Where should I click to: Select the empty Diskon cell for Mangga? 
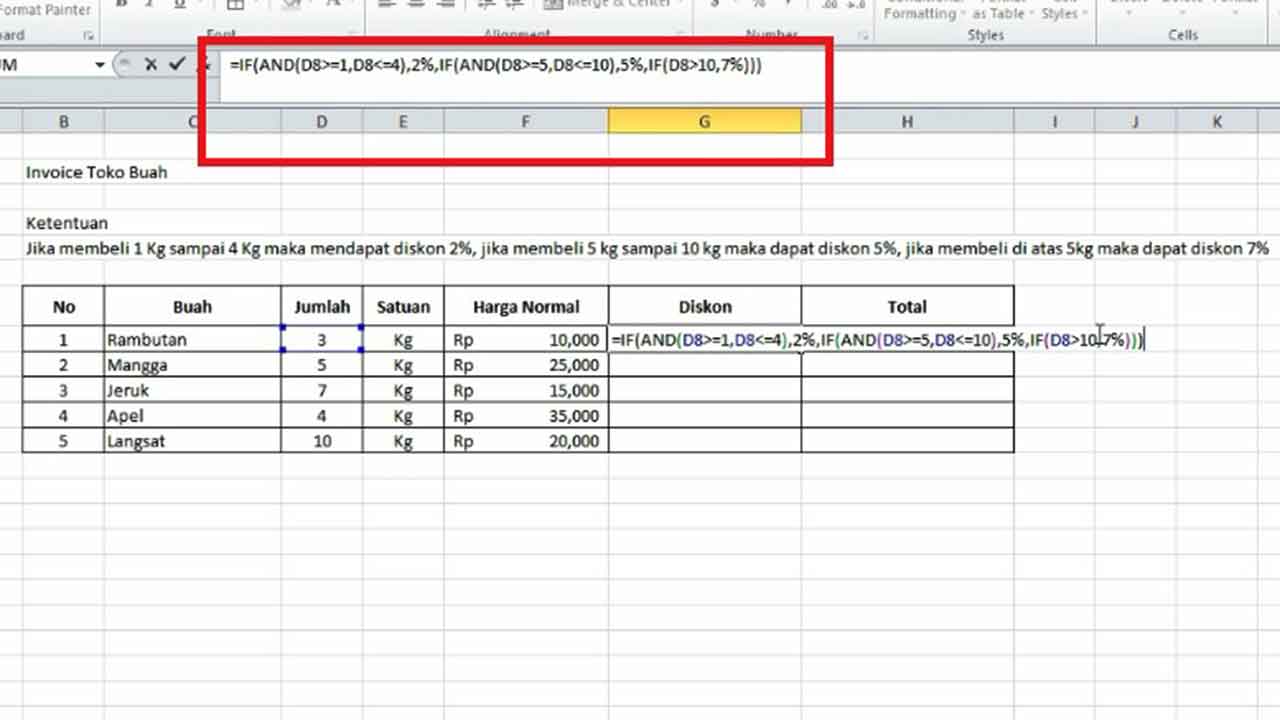pos(704,365)
